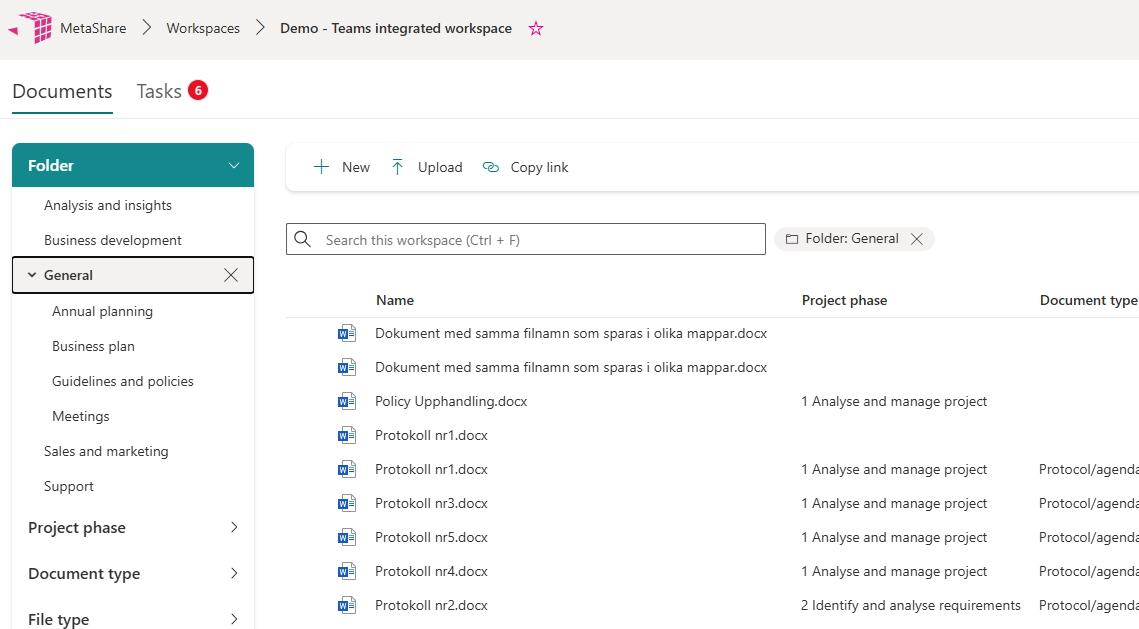
Task: Click the search magnifier icon
Action: coord(303,240)
